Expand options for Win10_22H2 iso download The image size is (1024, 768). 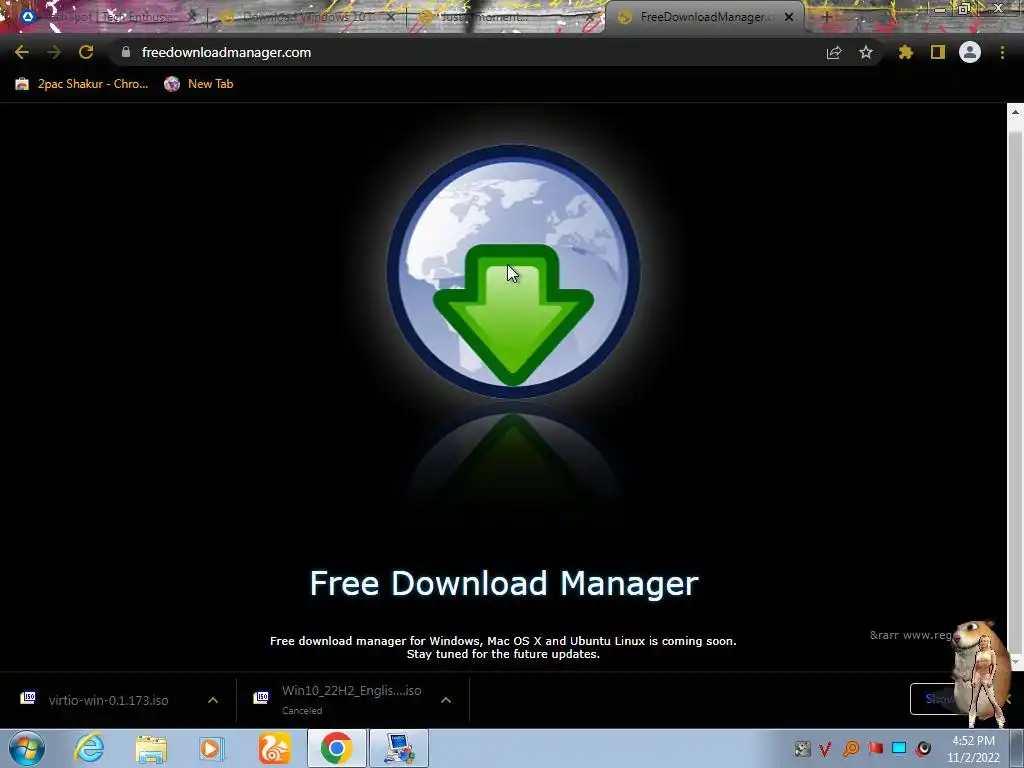tap(446, 700)
